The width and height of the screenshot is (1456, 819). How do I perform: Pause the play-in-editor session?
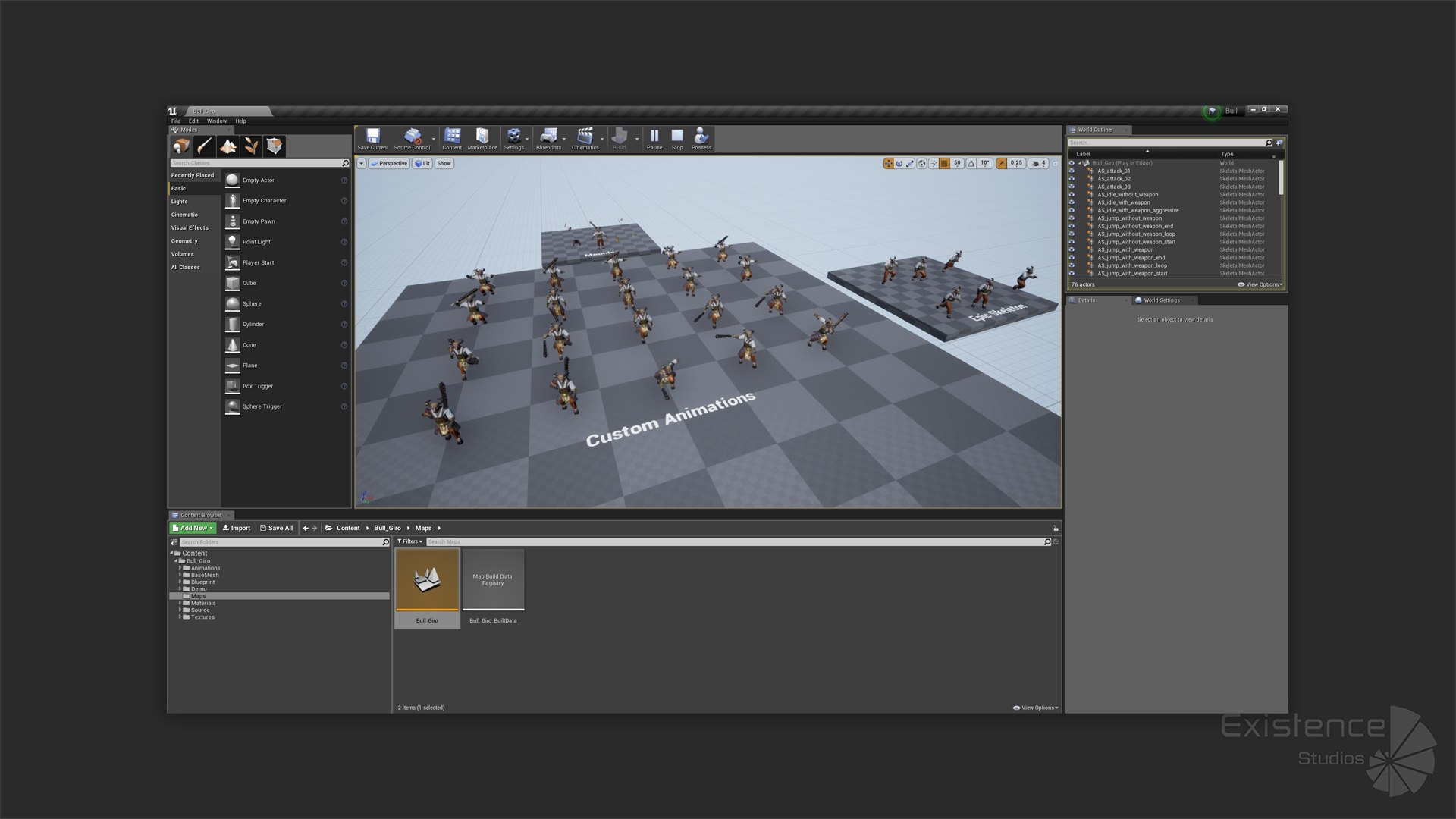[654, 138]
